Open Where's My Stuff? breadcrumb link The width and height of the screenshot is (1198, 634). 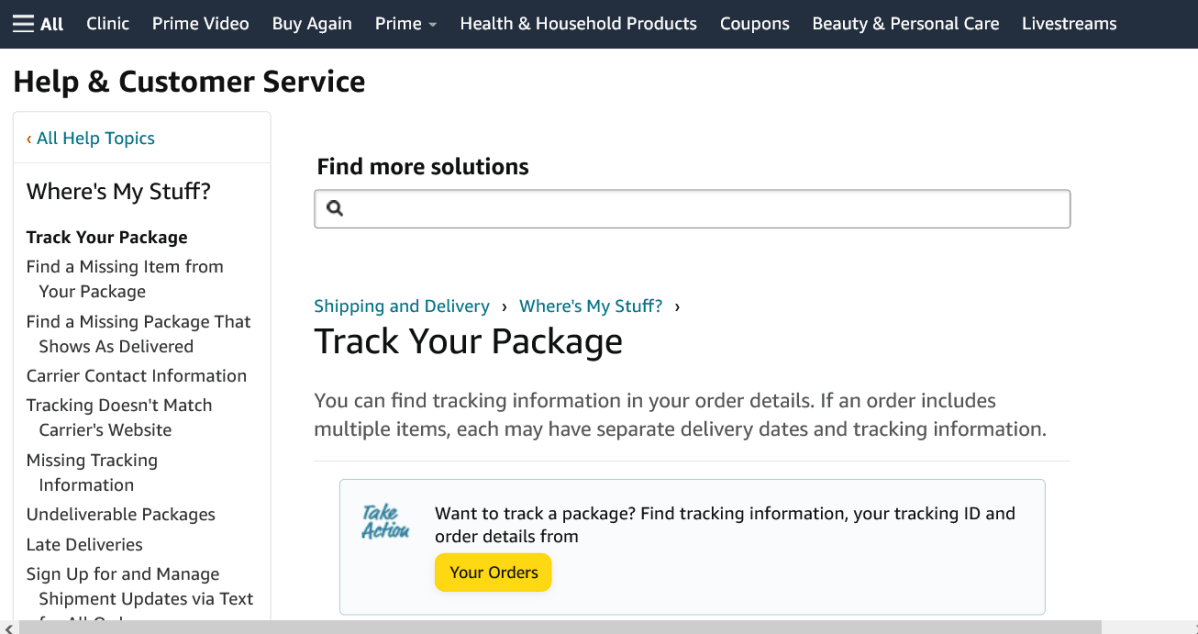[x=590, y=306]
